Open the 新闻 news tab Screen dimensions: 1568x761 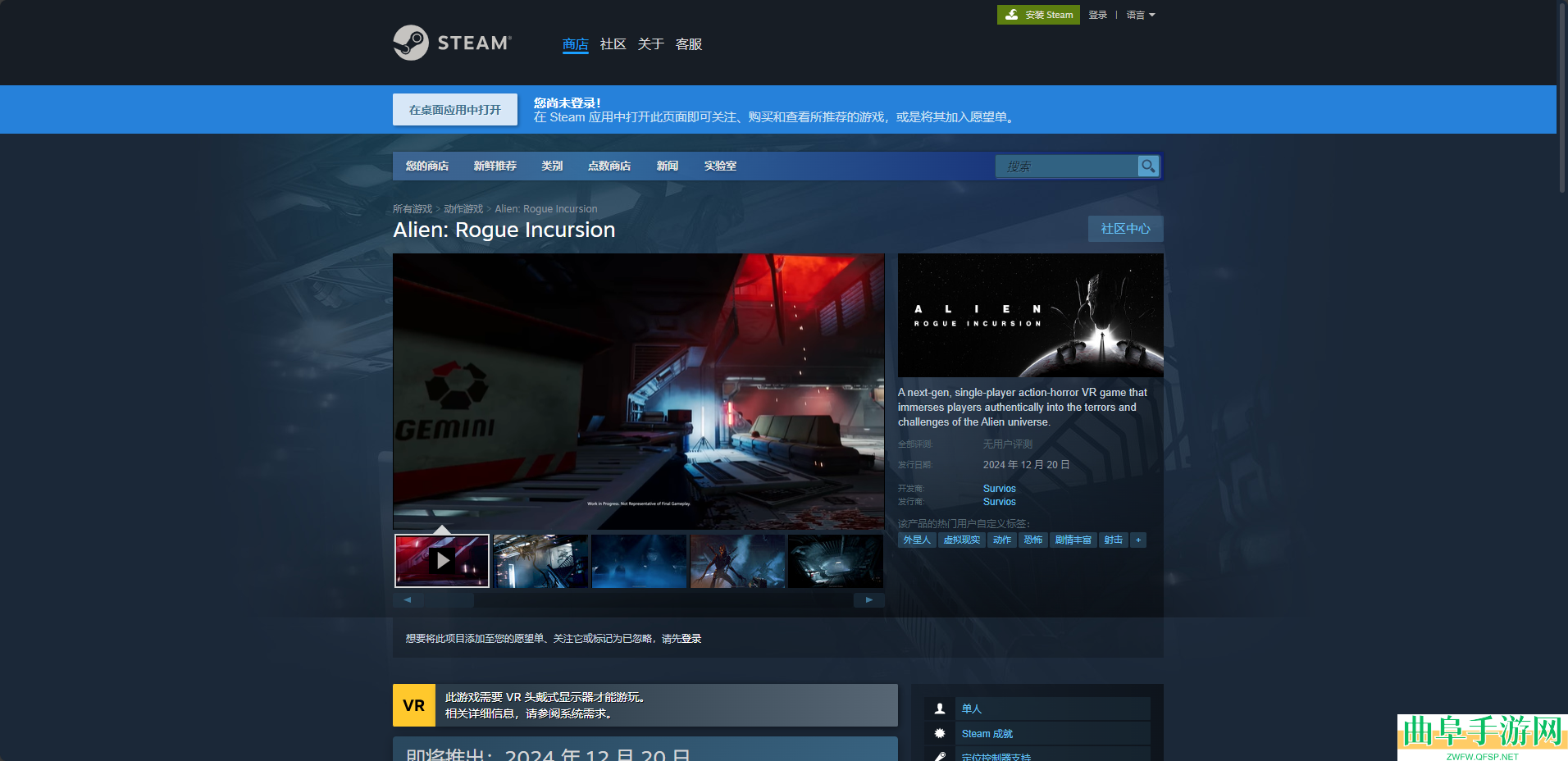(x=668, y=166)
